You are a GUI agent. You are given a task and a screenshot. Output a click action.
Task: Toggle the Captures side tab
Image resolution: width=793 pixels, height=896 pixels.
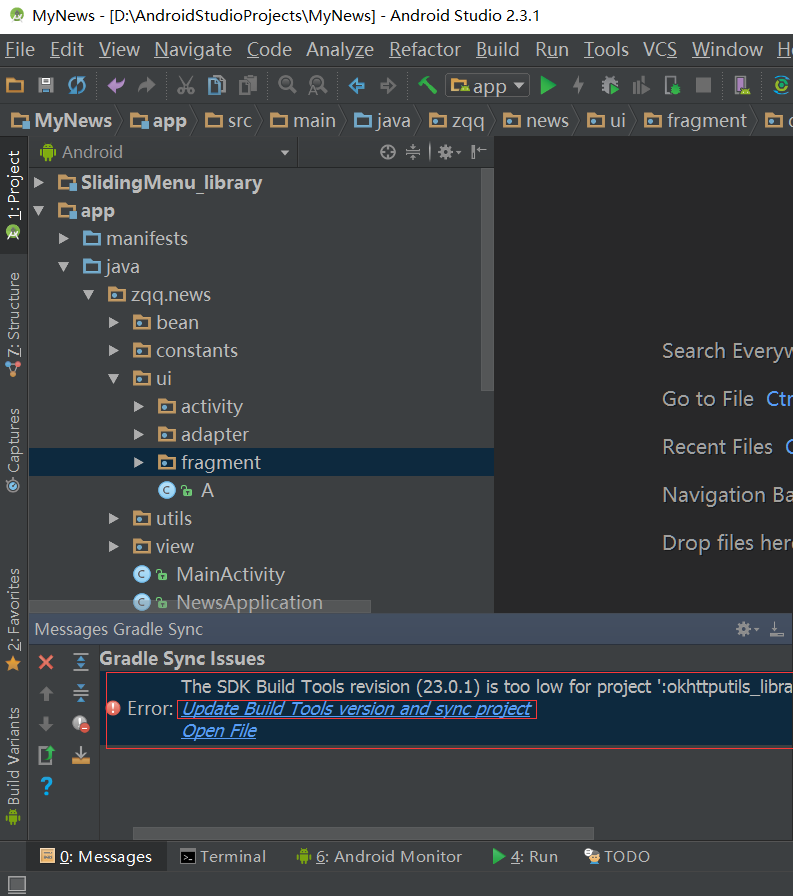(x=13, y=450)
